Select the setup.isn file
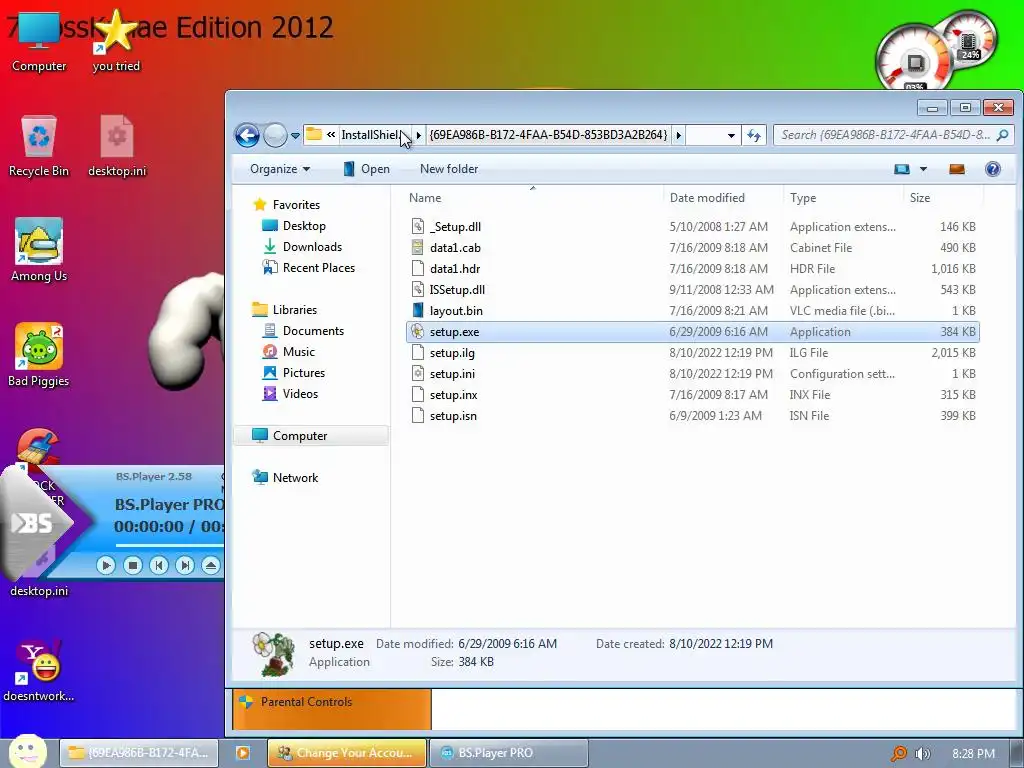 point(453,416)
